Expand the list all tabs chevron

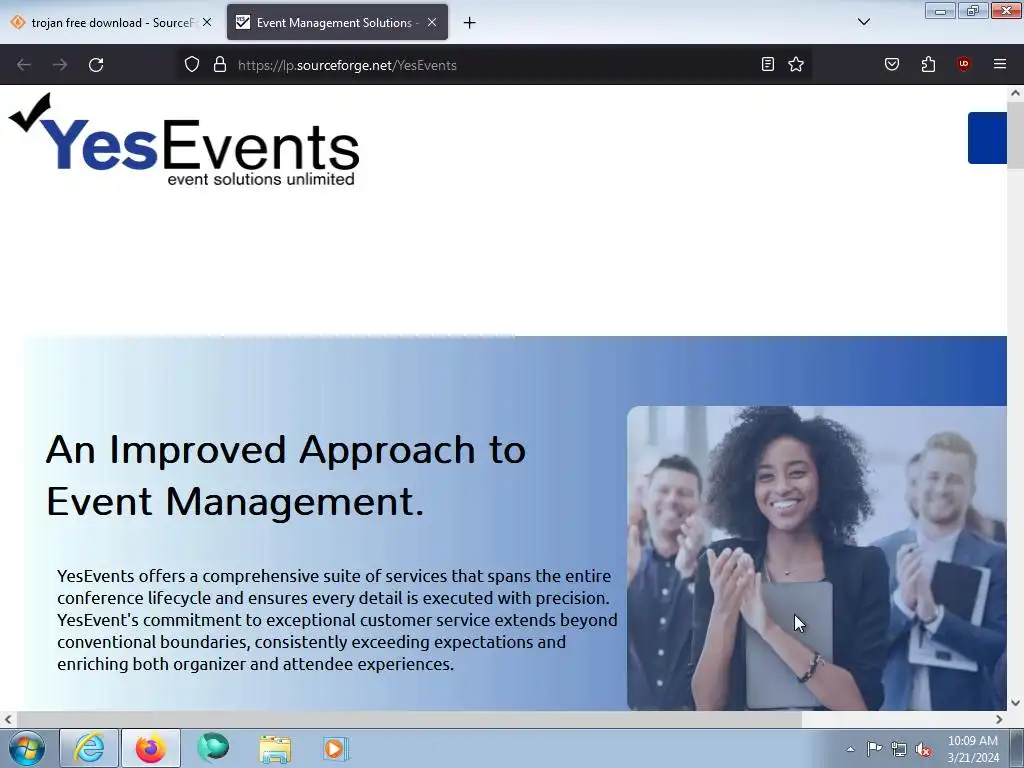(x=864, y=22)
